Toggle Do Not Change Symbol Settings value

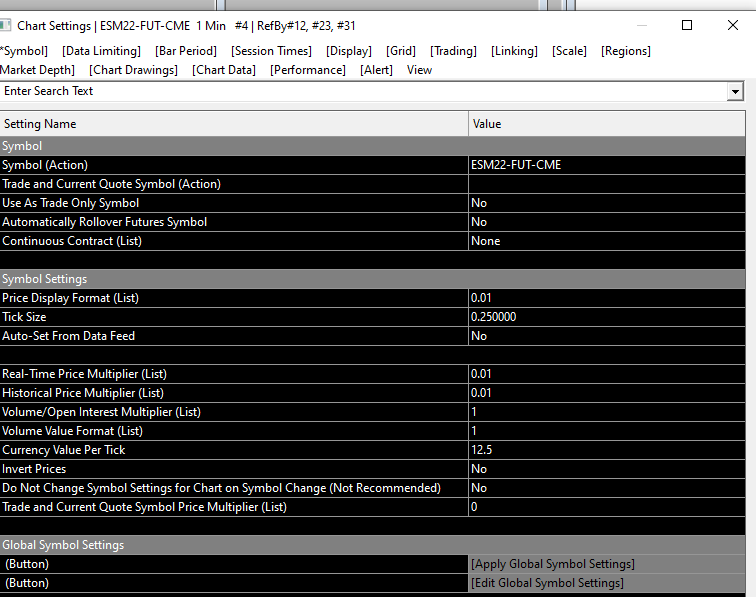(x=607, y=488)
